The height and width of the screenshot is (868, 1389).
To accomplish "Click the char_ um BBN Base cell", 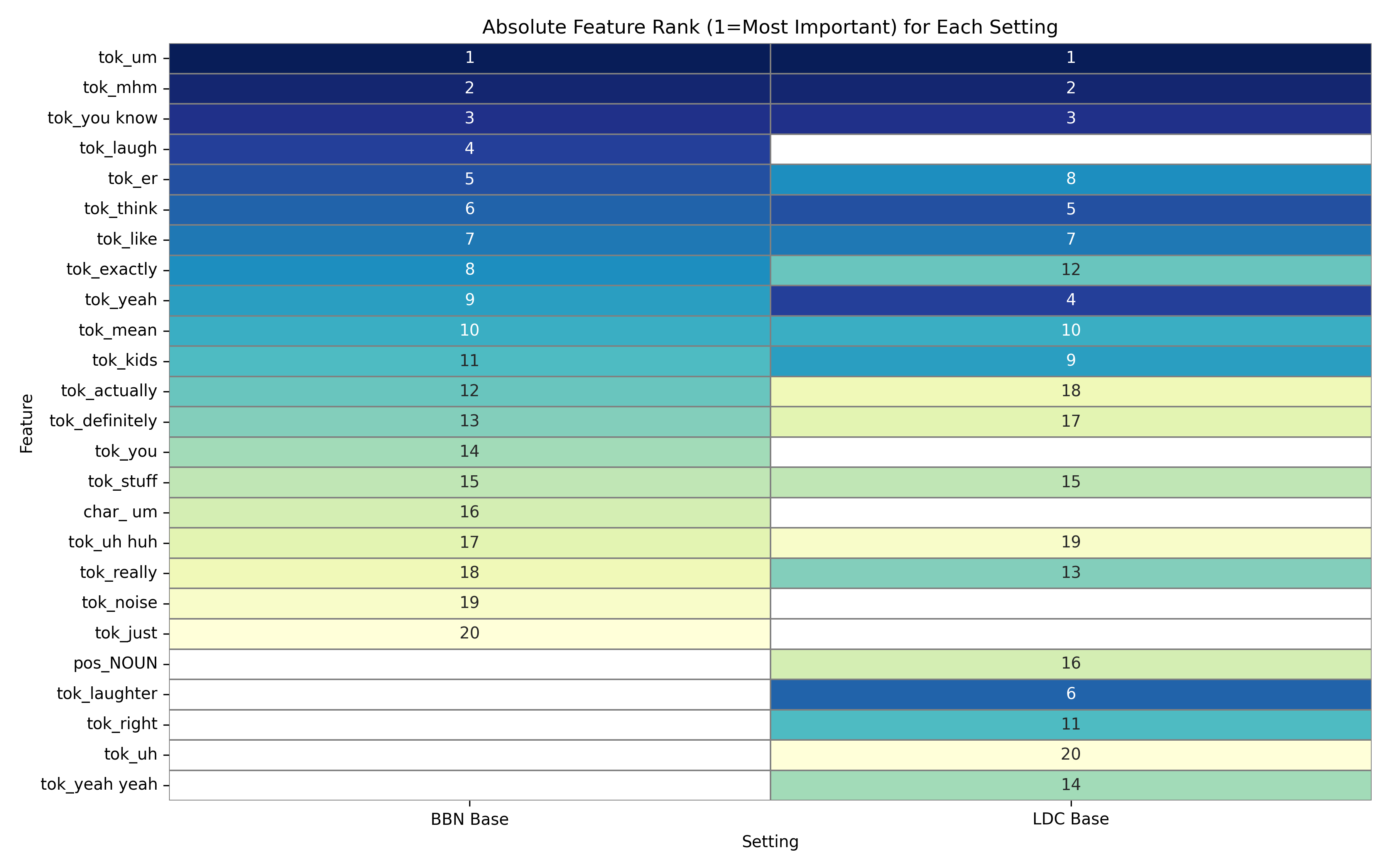I will point(470,512).
